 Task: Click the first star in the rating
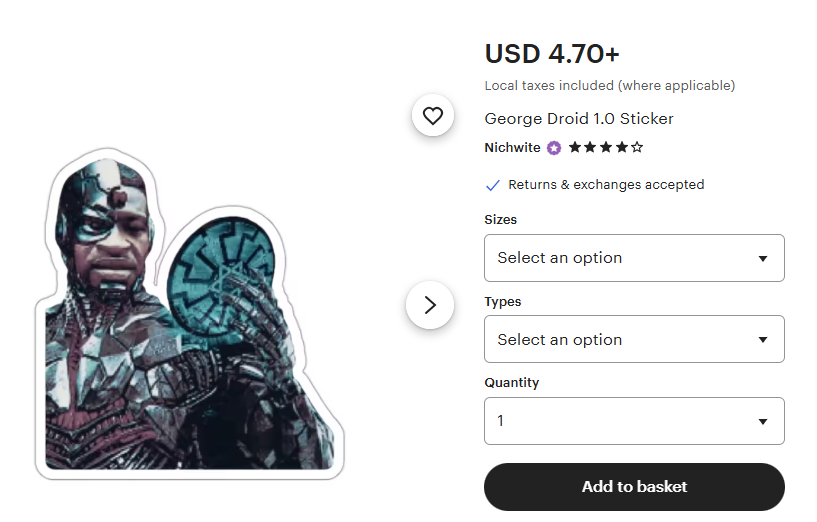[x=575, y=147]
